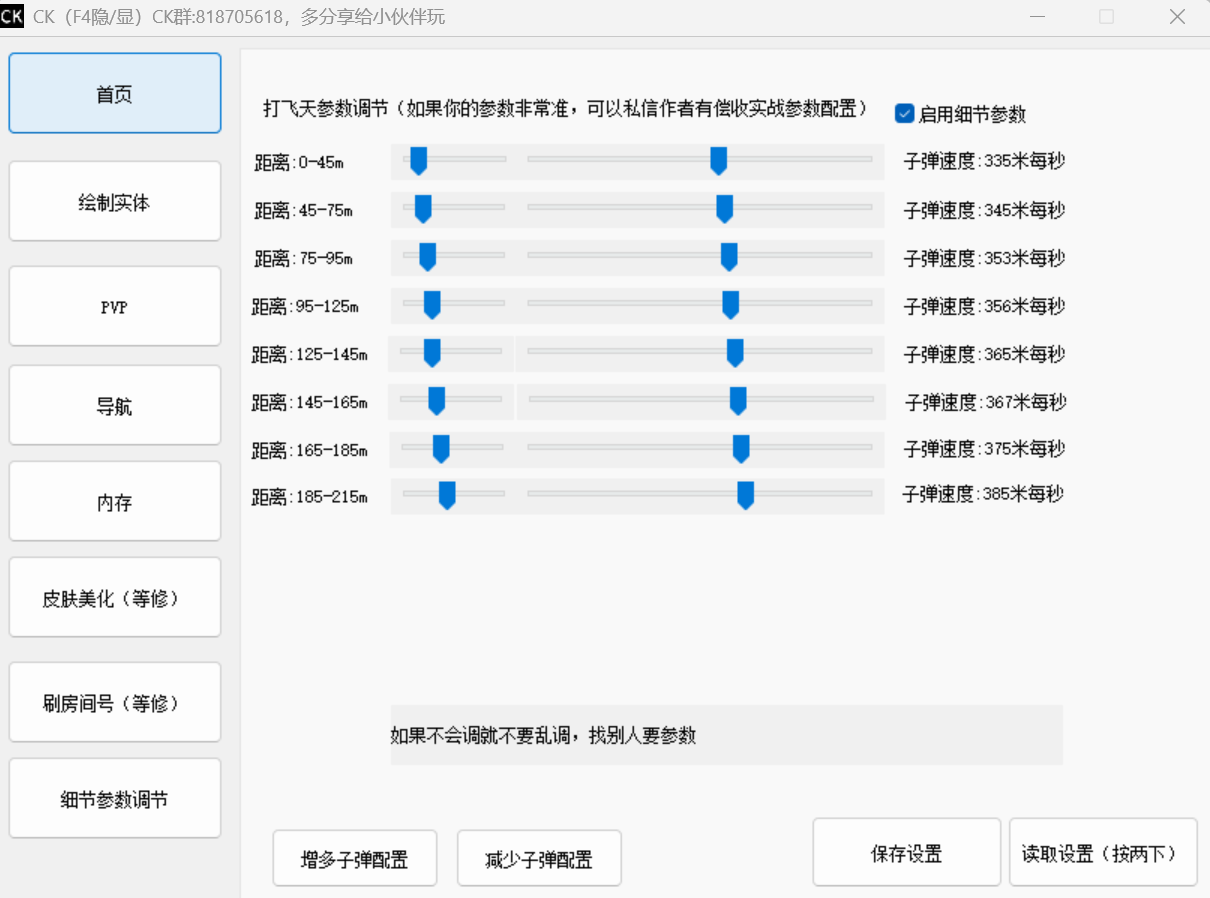Toggle the 启用细节参数 checkbox
Viewport: 1210px width, 898px height.
click(904, 114)
